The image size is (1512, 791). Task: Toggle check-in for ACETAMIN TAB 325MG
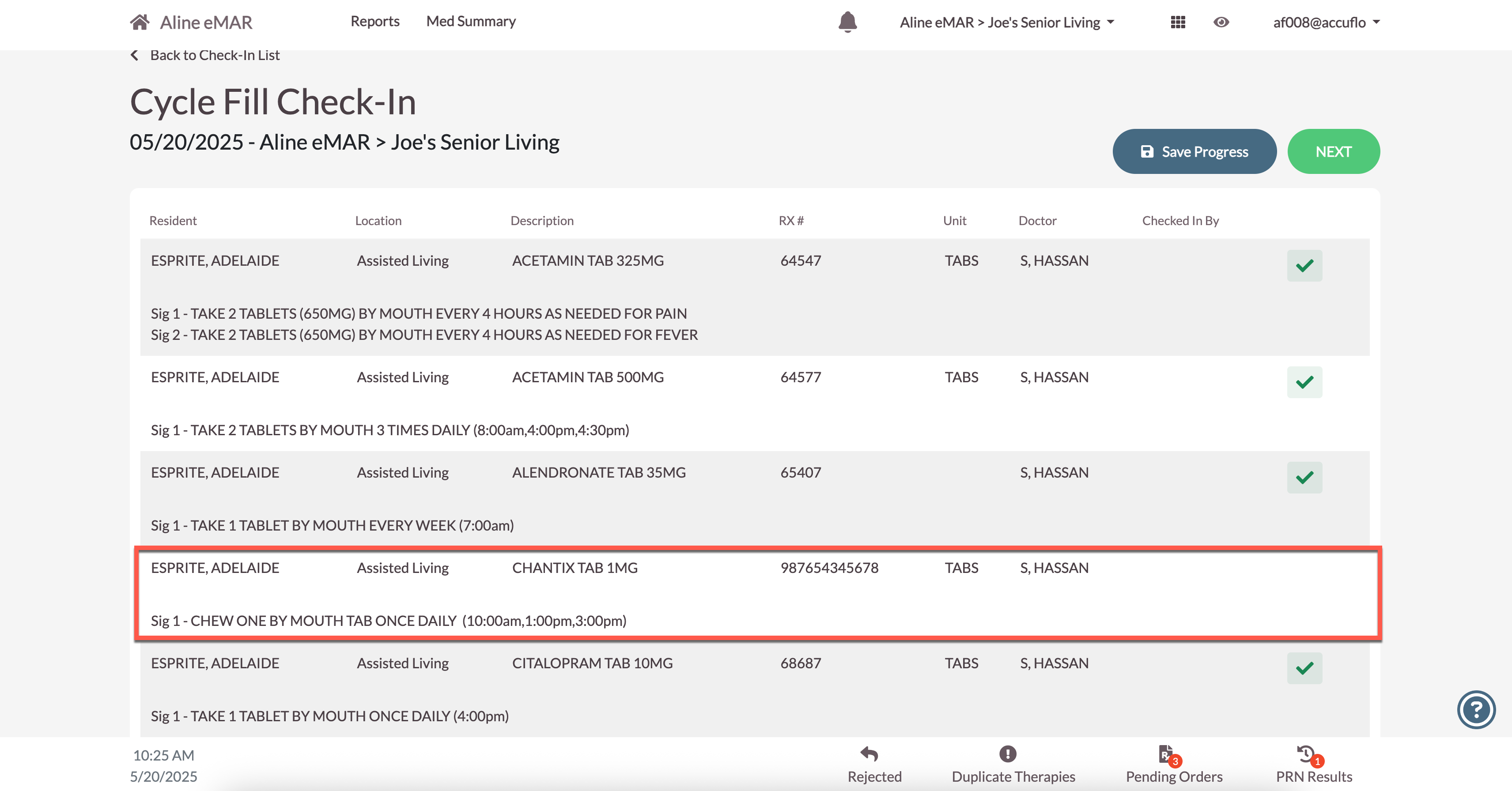pyautogui.click(x=1304, y=266)
